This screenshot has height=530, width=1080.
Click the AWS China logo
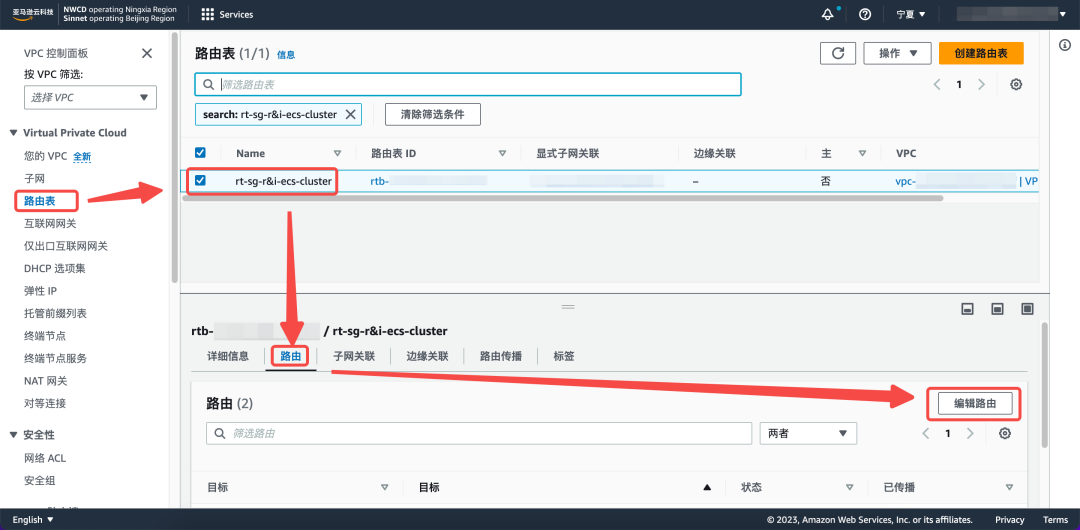[33, 14]
